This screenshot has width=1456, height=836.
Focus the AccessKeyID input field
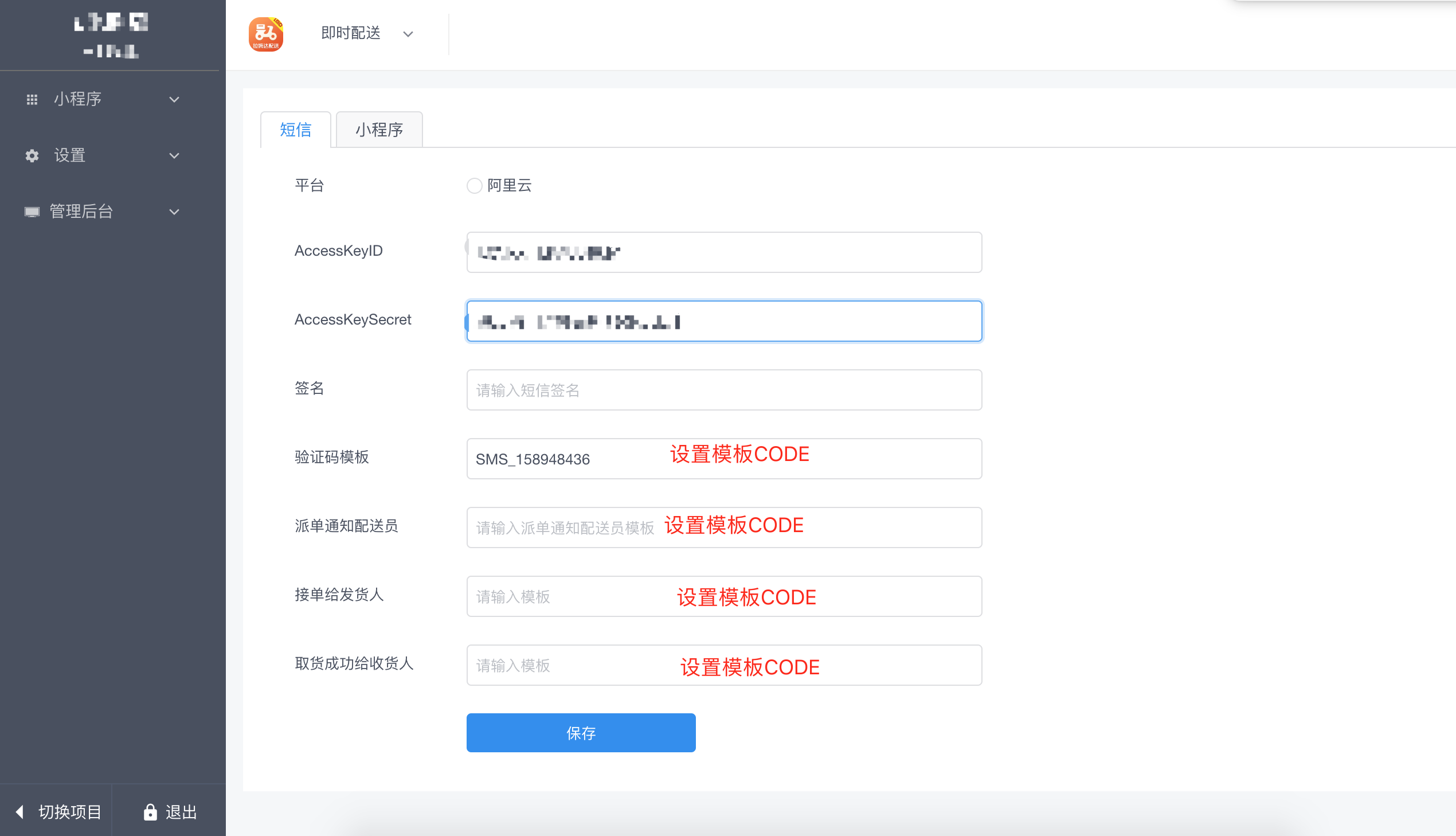pyautogui.click(x=724, y=252)
